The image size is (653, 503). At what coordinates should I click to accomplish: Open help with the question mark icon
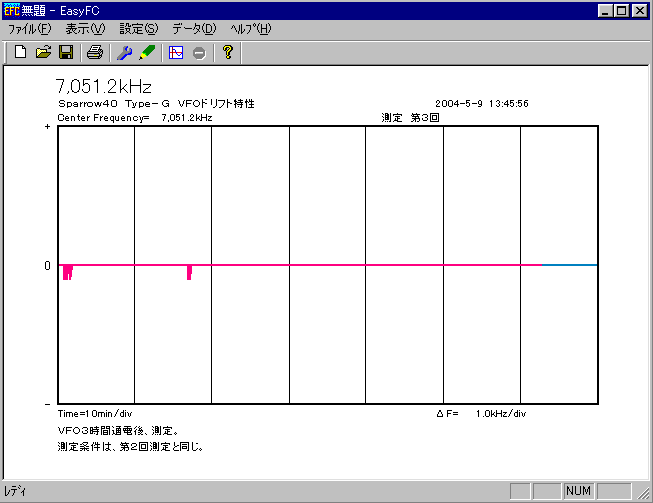tap(228, 52)
